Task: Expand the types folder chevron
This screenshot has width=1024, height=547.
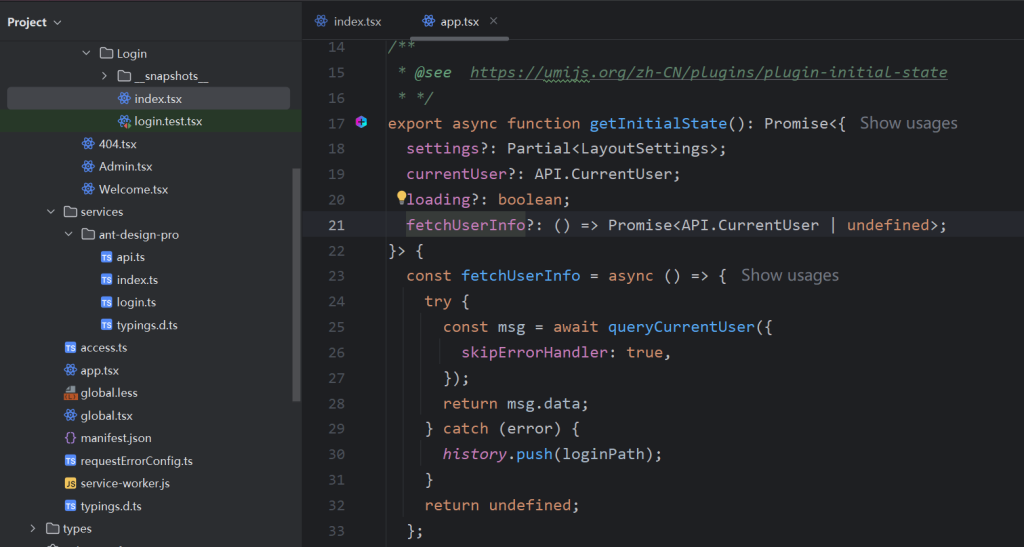Action: pos(33,528)
